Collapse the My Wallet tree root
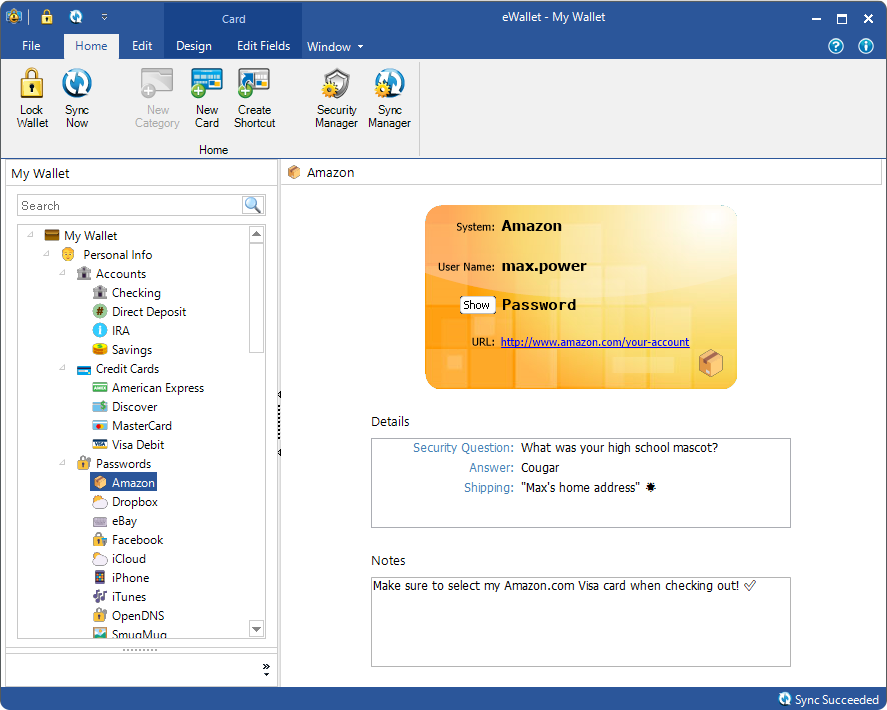 point(31,235)
